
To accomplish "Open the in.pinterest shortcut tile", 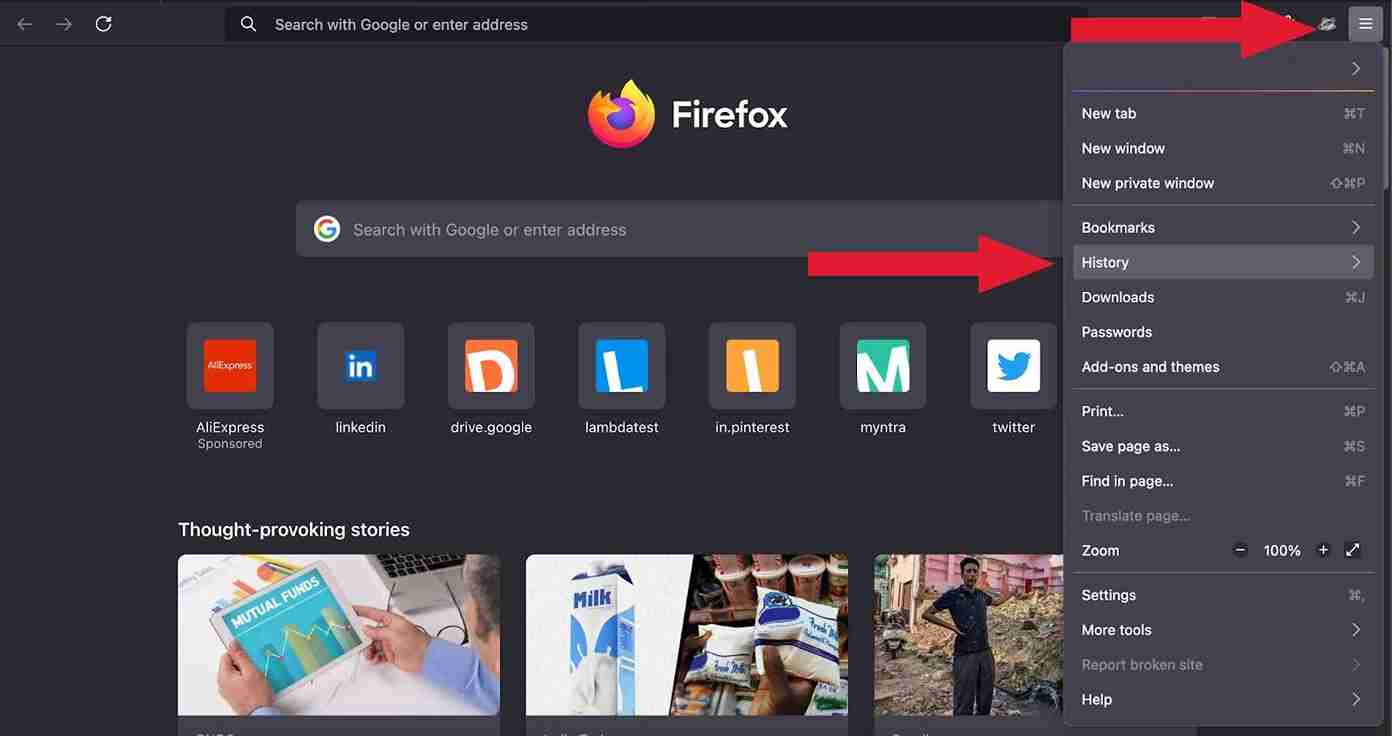I will point(752,366).
